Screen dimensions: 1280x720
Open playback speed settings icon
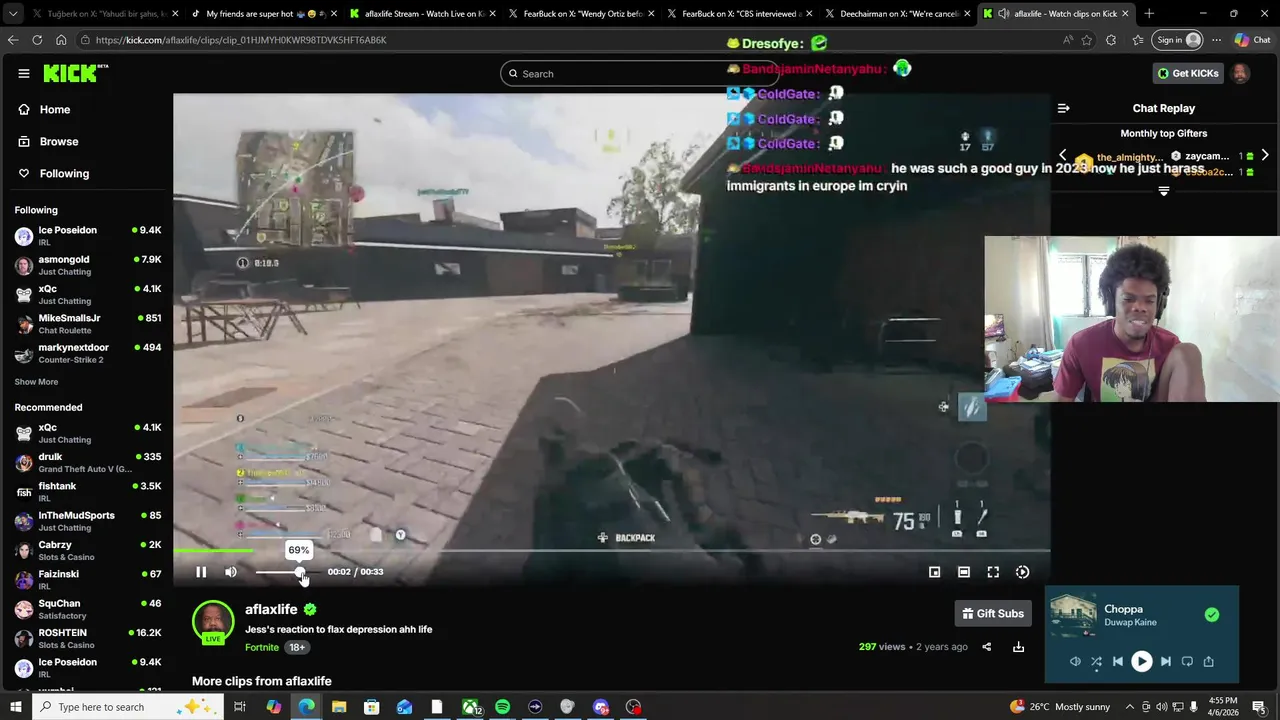(x=1022, y=572)
